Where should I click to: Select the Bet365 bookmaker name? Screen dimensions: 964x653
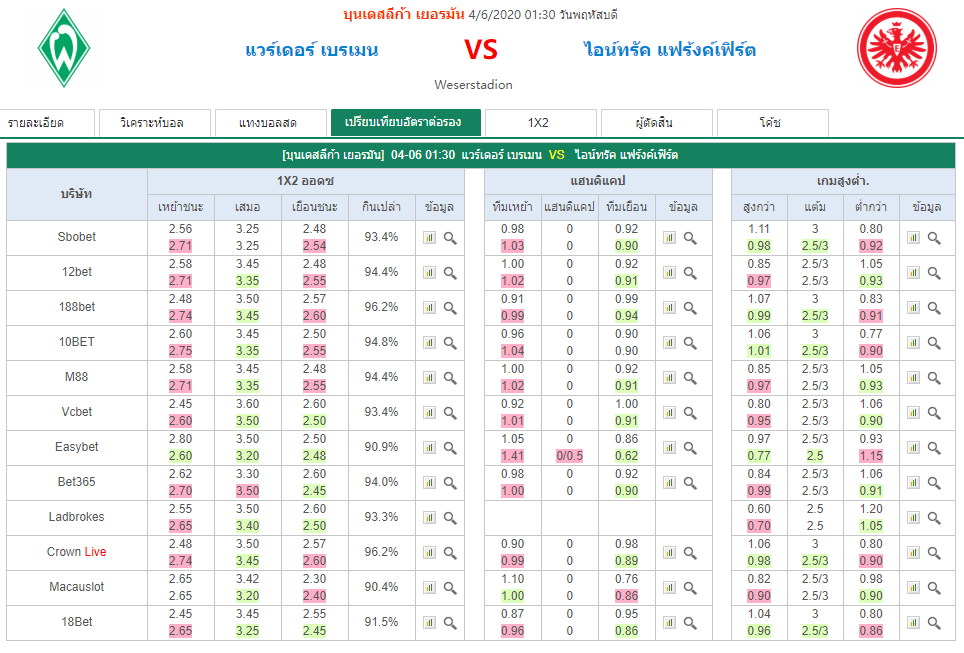click(x=77, y=482)
